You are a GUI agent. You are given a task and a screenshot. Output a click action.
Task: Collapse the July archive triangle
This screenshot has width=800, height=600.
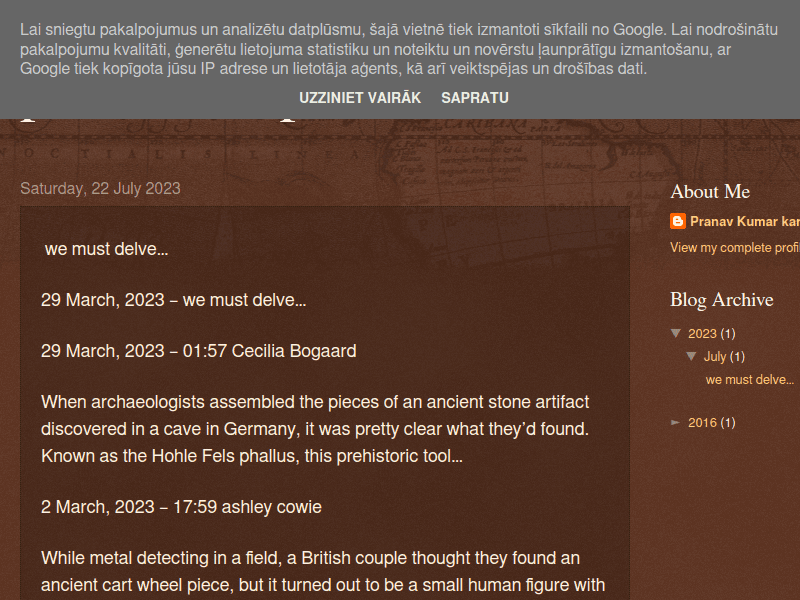(692, 356)
